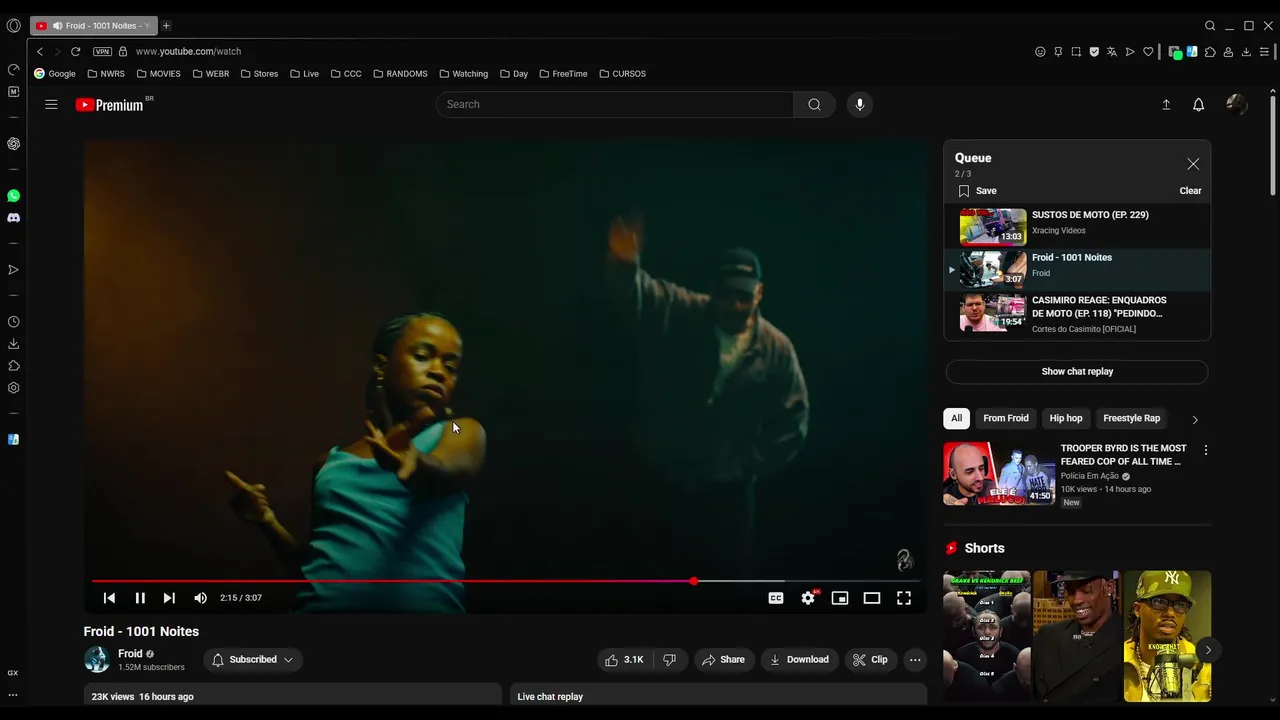Open the CURSOS bookmarks folder
This screenshot has height=720, width=1280.
click(x=622, y=74)
